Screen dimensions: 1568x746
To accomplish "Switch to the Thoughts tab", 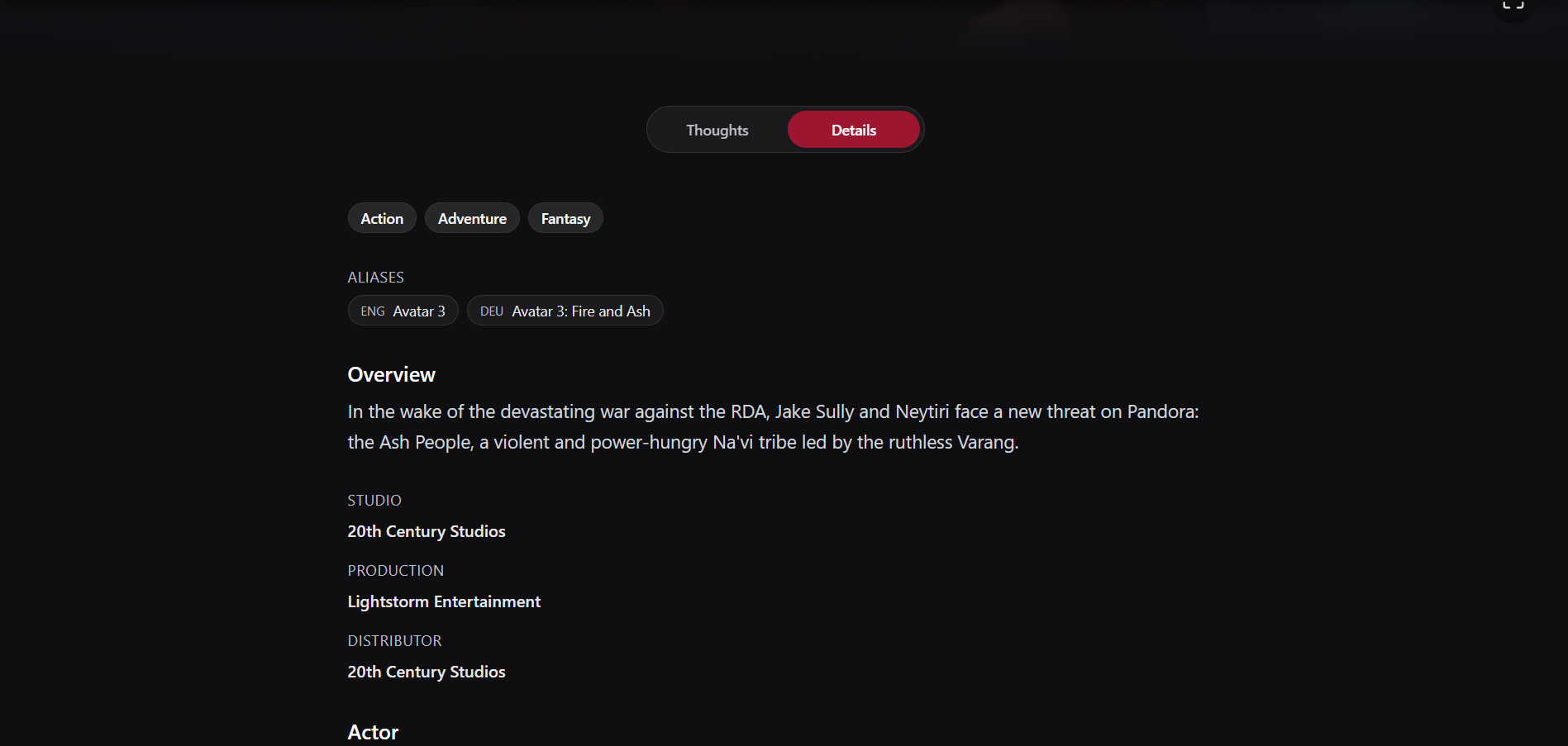I will pos(716,130).
